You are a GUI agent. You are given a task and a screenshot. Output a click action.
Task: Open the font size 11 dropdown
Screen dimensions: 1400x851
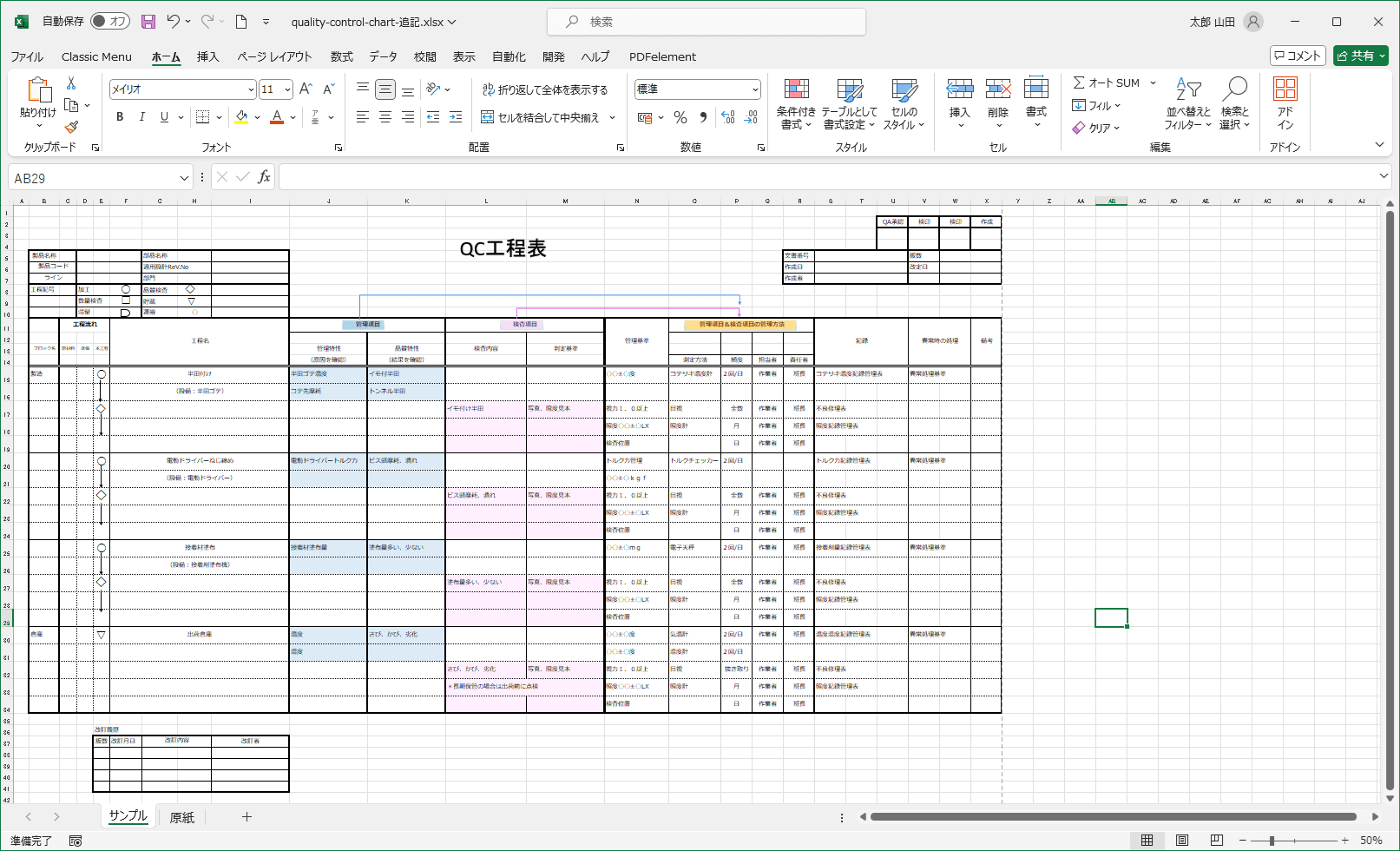pyautogui.click(x=287, y=89)
